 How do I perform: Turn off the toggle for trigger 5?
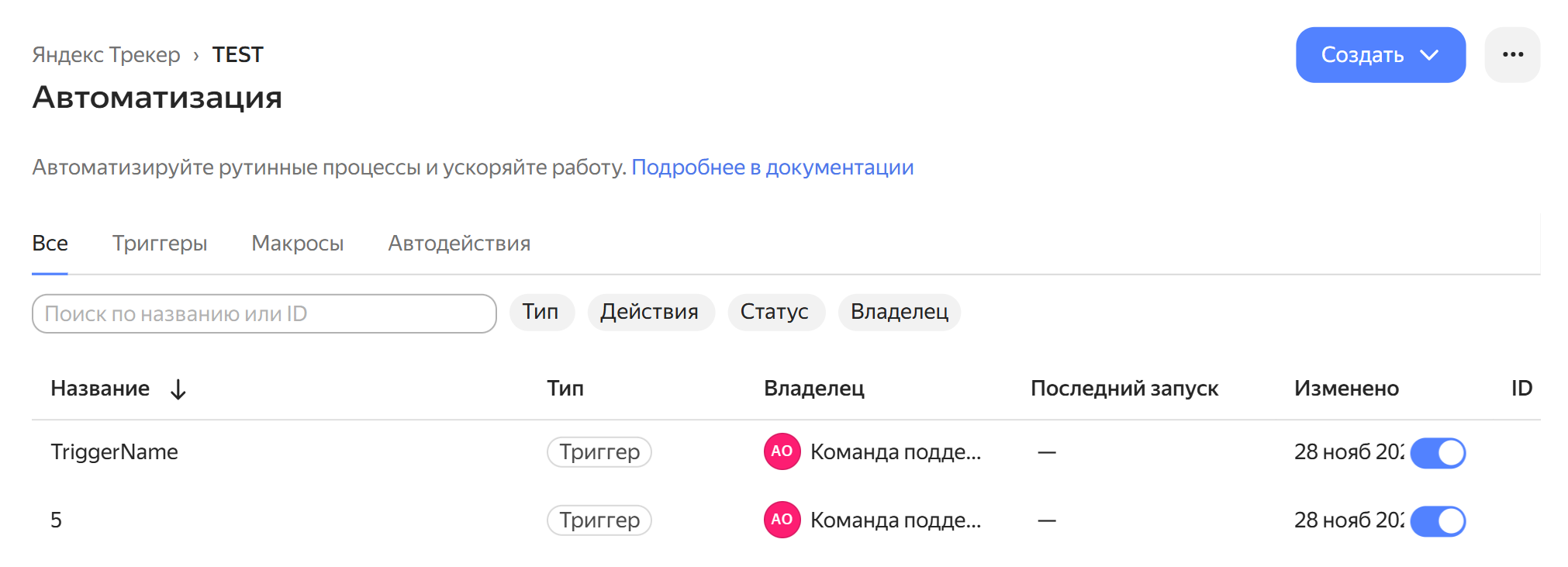coord(1438,521)
